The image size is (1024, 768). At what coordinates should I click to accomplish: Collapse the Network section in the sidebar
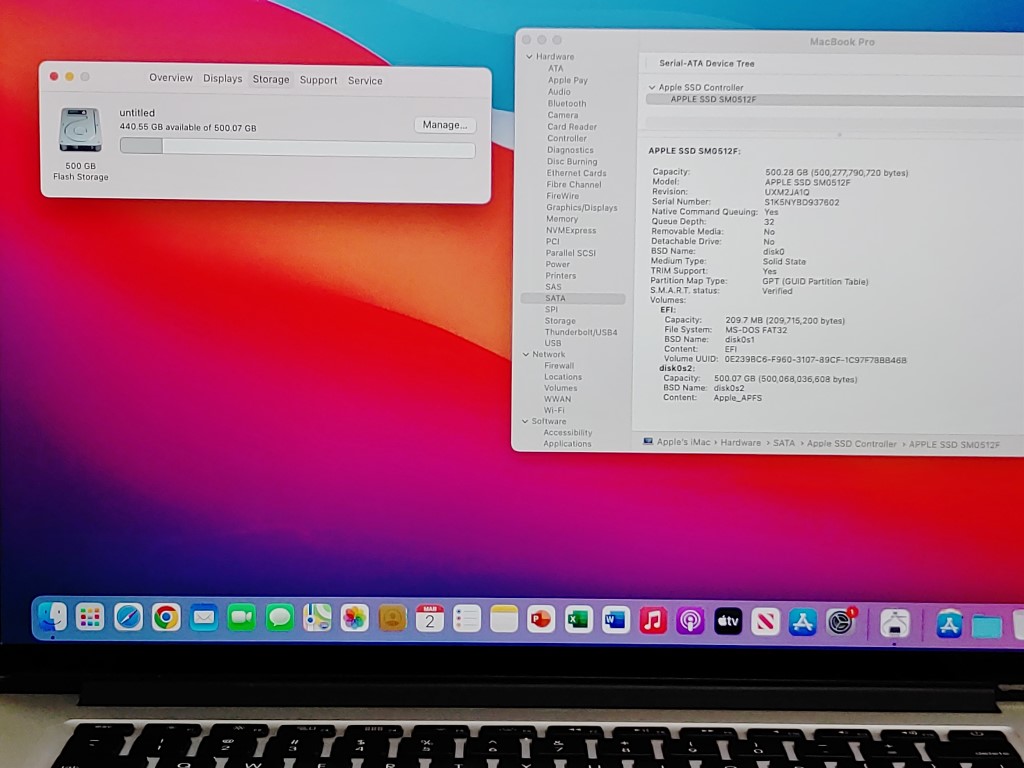pyautogui.click(x=526, y=354)
